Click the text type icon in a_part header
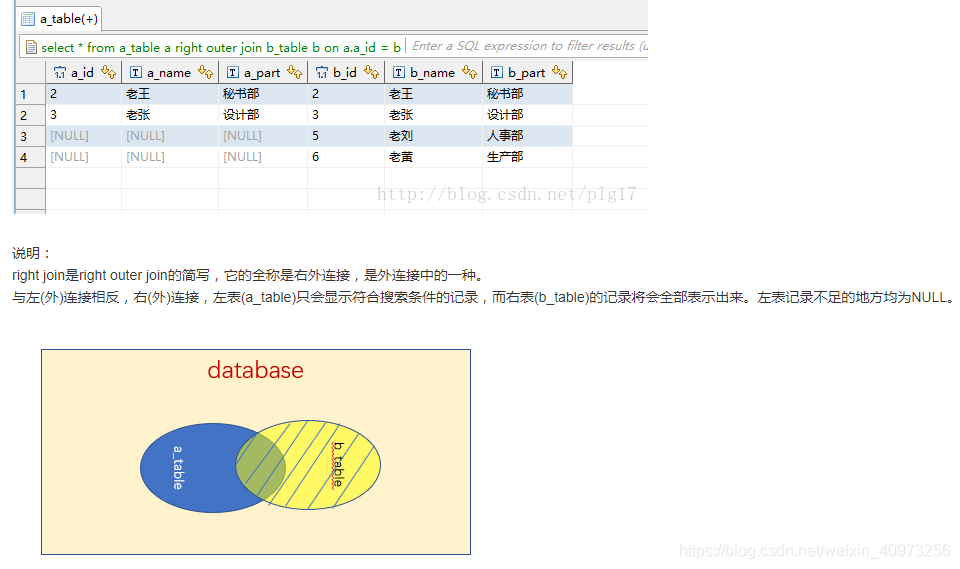Viewport: 960px width, 569px height. click(x=233, y=72)
